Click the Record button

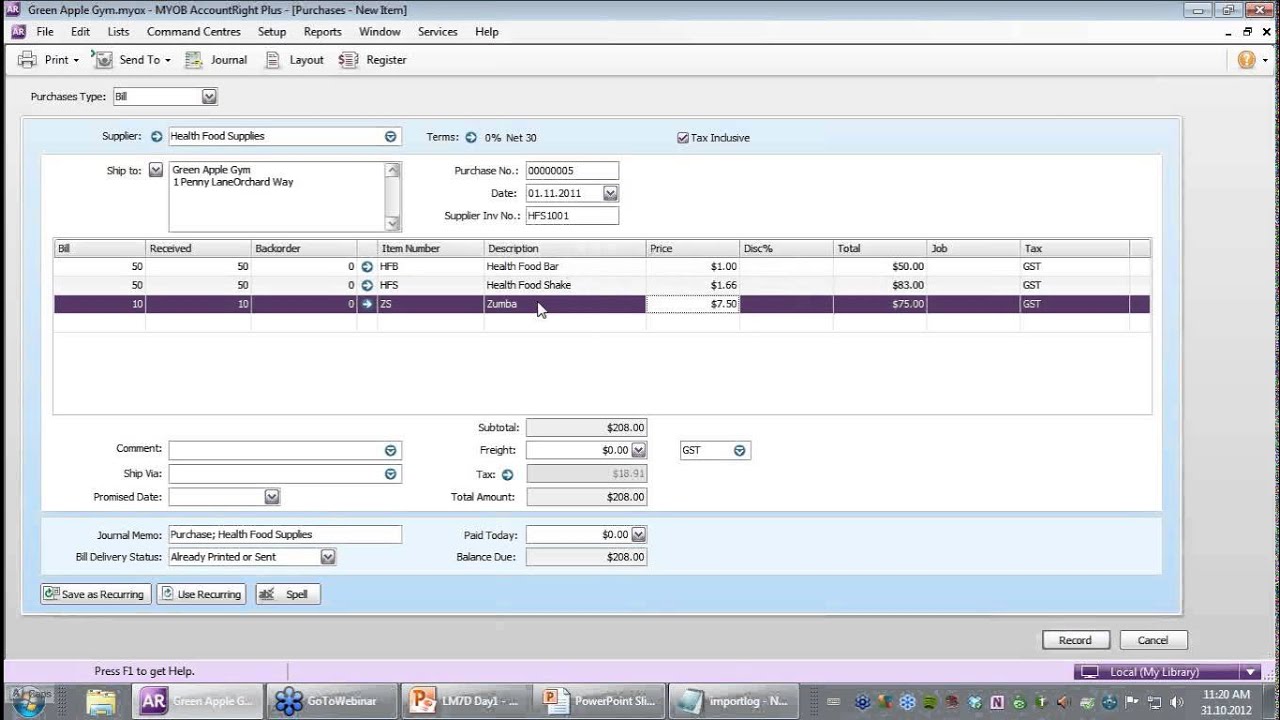1075,640
